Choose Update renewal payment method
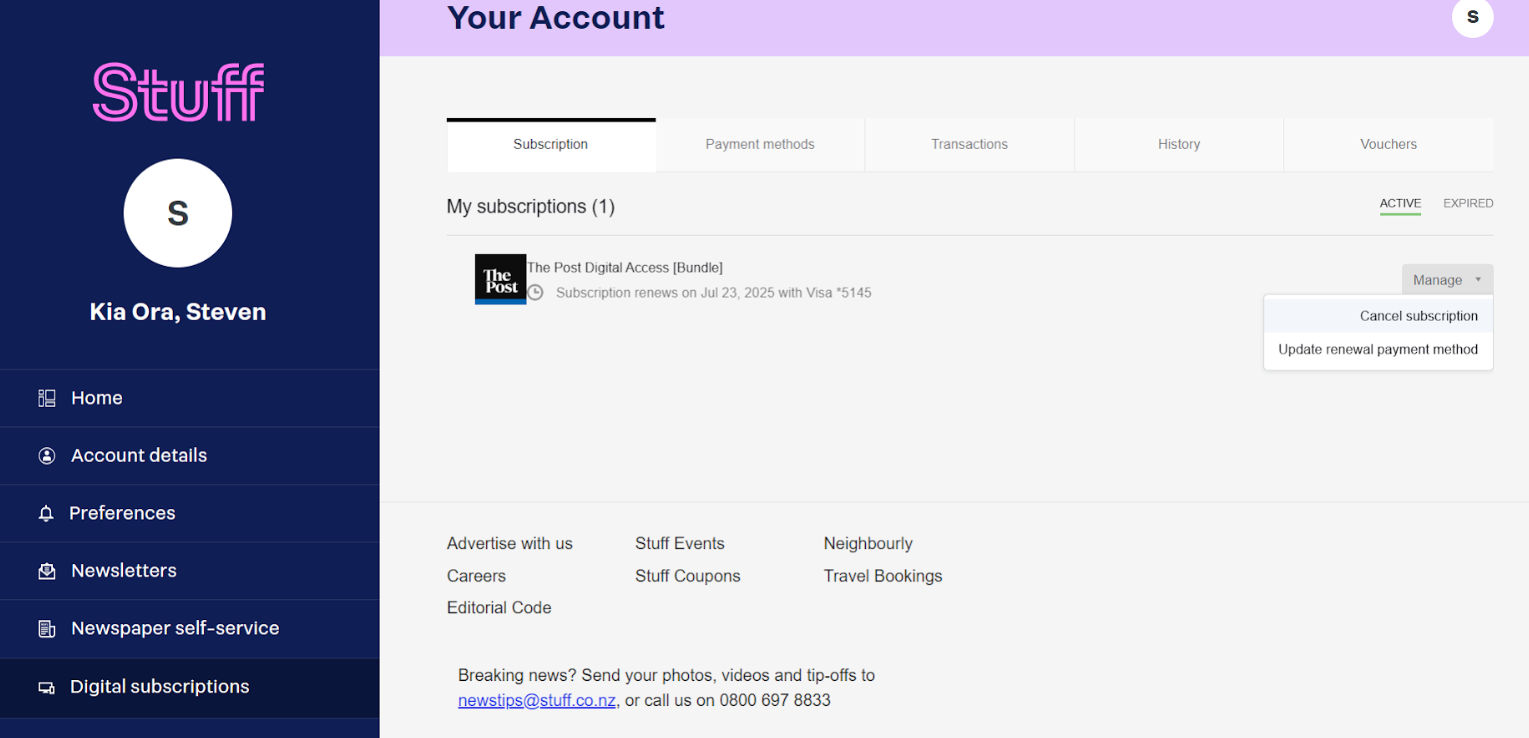1529x738 pixels. (1378, 350)
